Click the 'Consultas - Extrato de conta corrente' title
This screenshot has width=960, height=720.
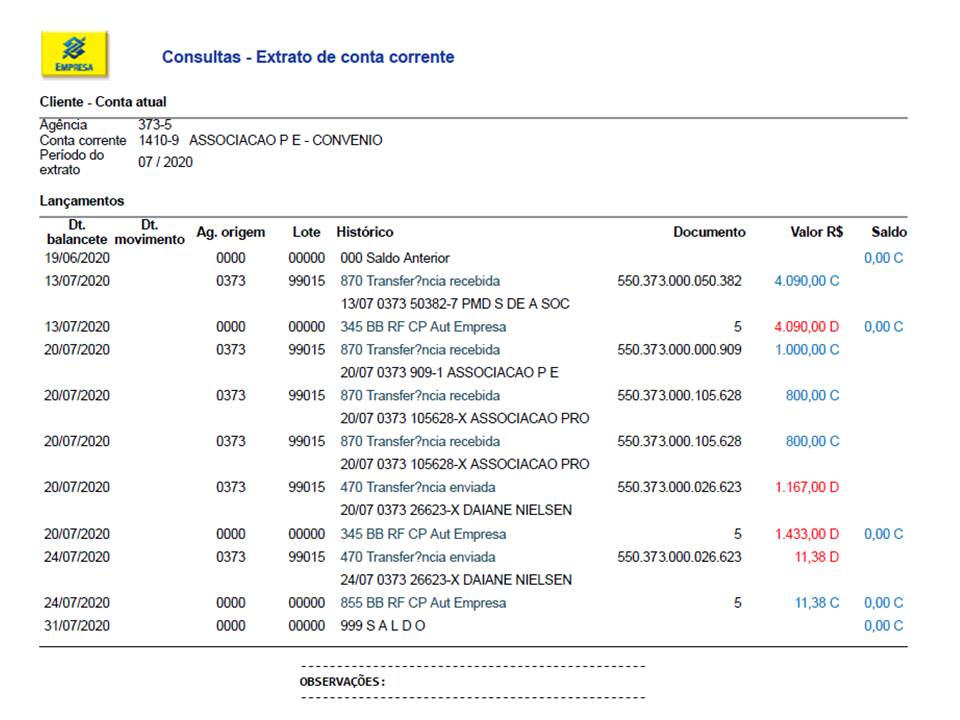point(308,57)
